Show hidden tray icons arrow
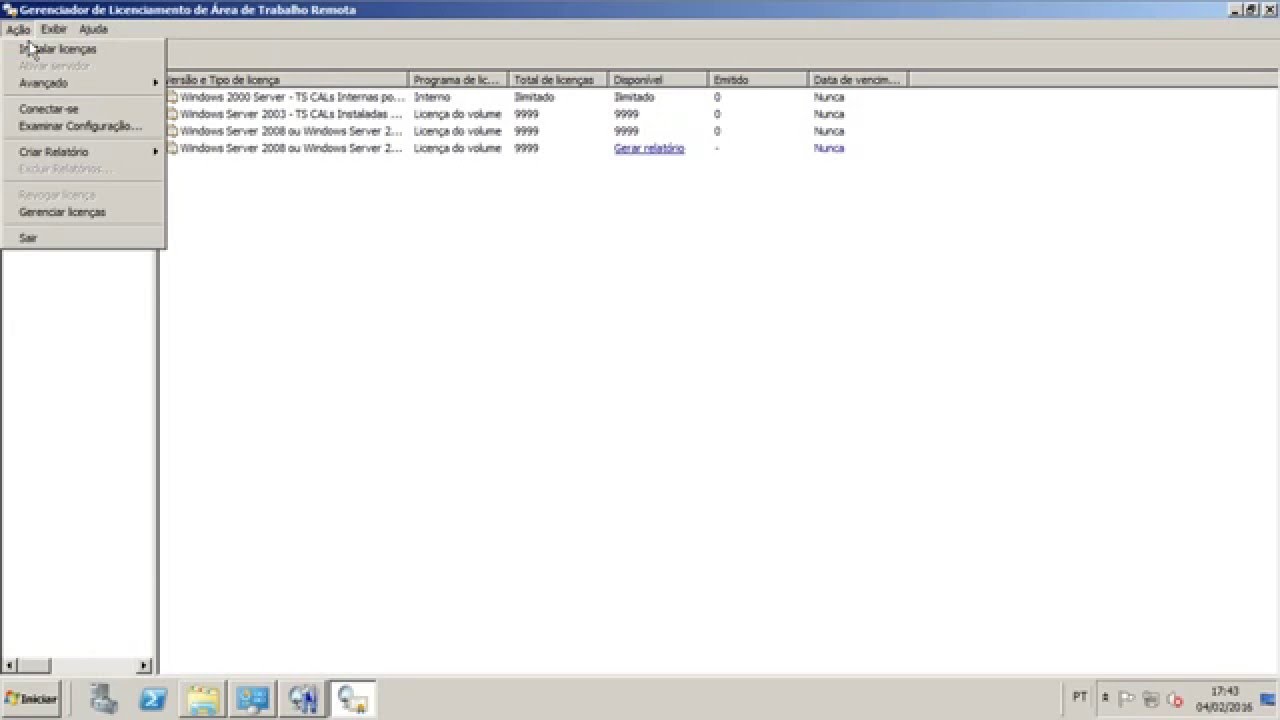This screenshot has height=720, width=1280. [x=1105, y=698]
